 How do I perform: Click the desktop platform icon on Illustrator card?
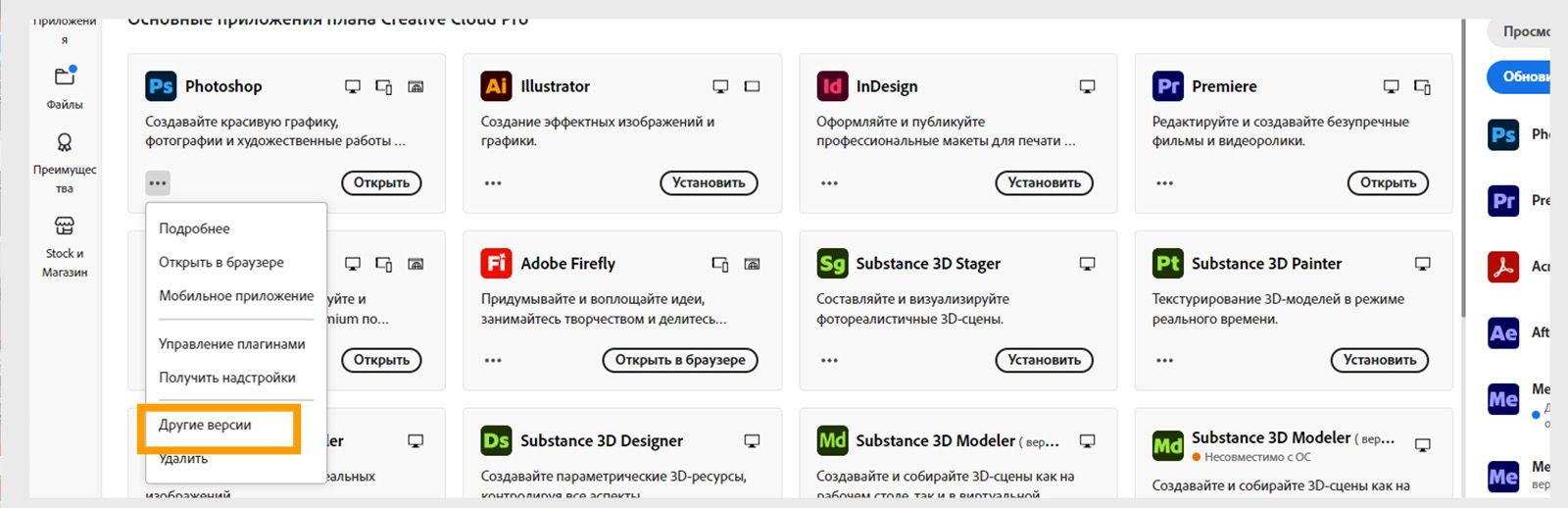720,86
